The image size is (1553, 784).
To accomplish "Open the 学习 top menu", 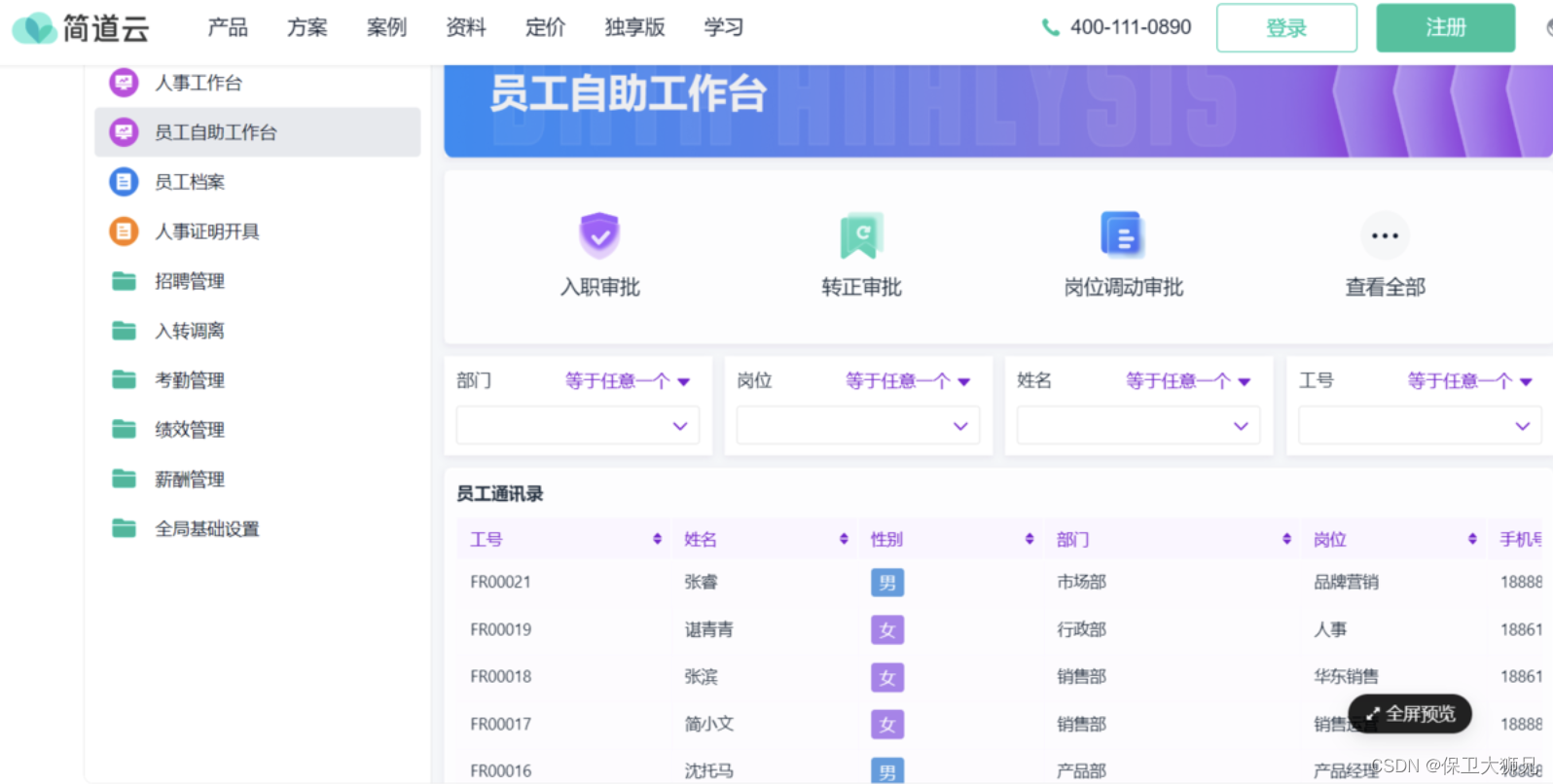I will click(724, 27).
